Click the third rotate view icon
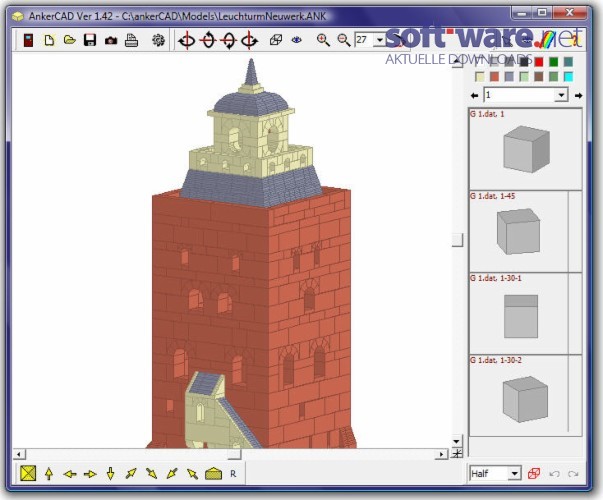The height and width of the screenshot is (500, 603). [x=229, y=40]
